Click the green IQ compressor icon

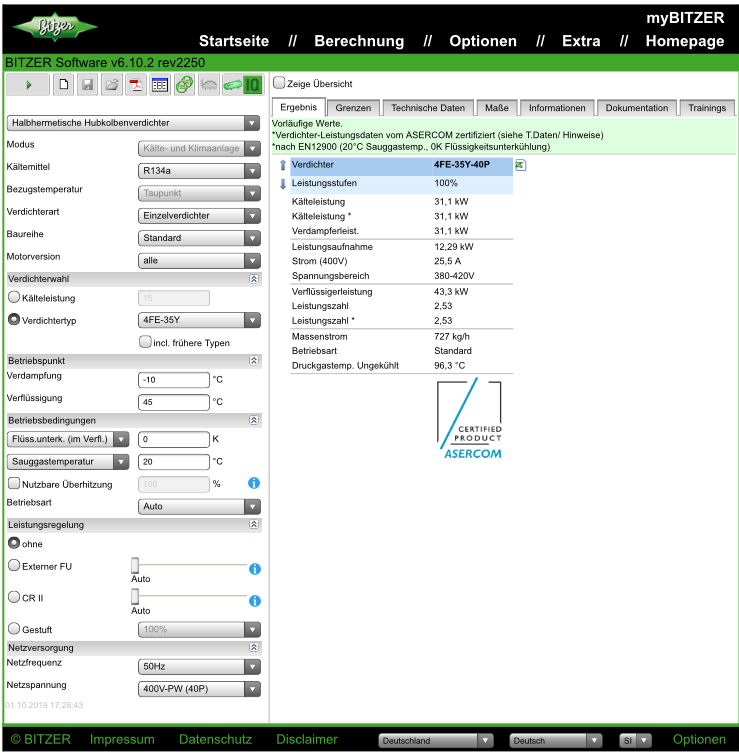tap(243, 85)
